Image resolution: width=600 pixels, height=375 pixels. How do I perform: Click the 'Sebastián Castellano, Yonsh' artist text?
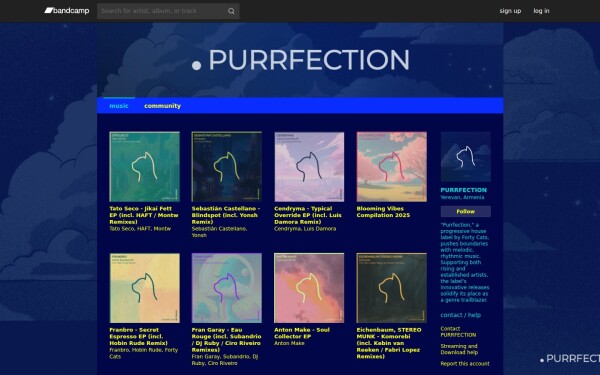click(x=219, y=232)
